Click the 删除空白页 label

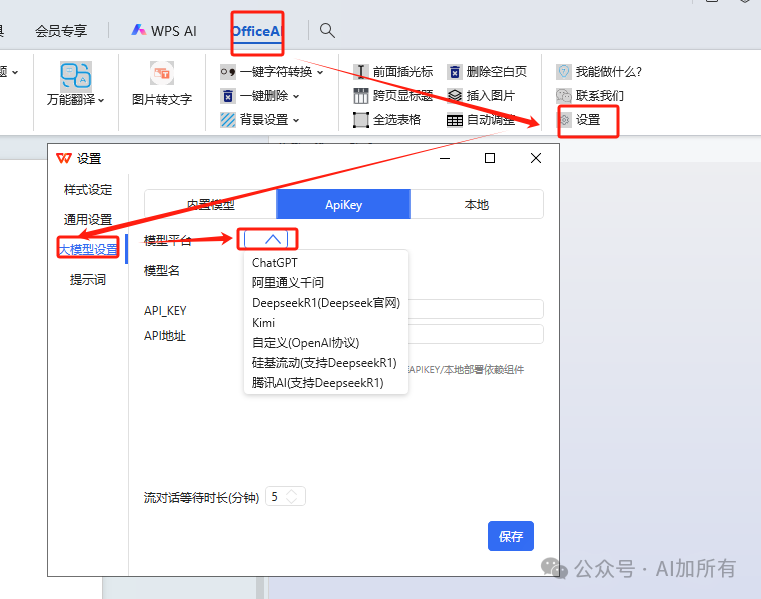(496, 72)
